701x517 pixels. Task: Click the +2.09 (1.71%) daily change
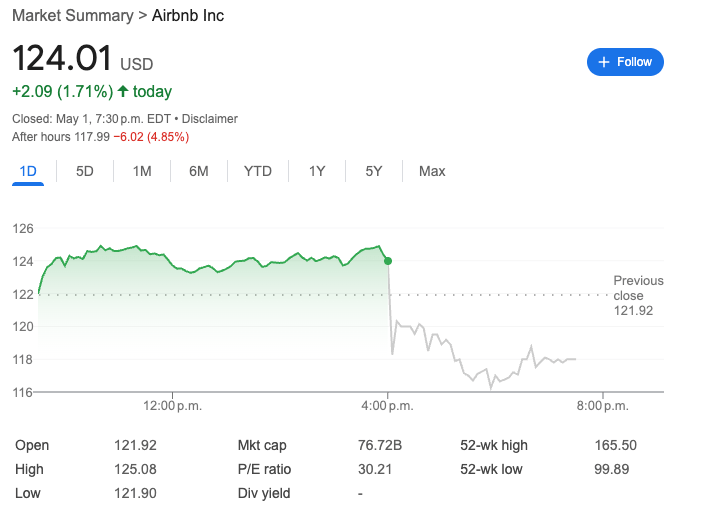click(x=63, y=92)
